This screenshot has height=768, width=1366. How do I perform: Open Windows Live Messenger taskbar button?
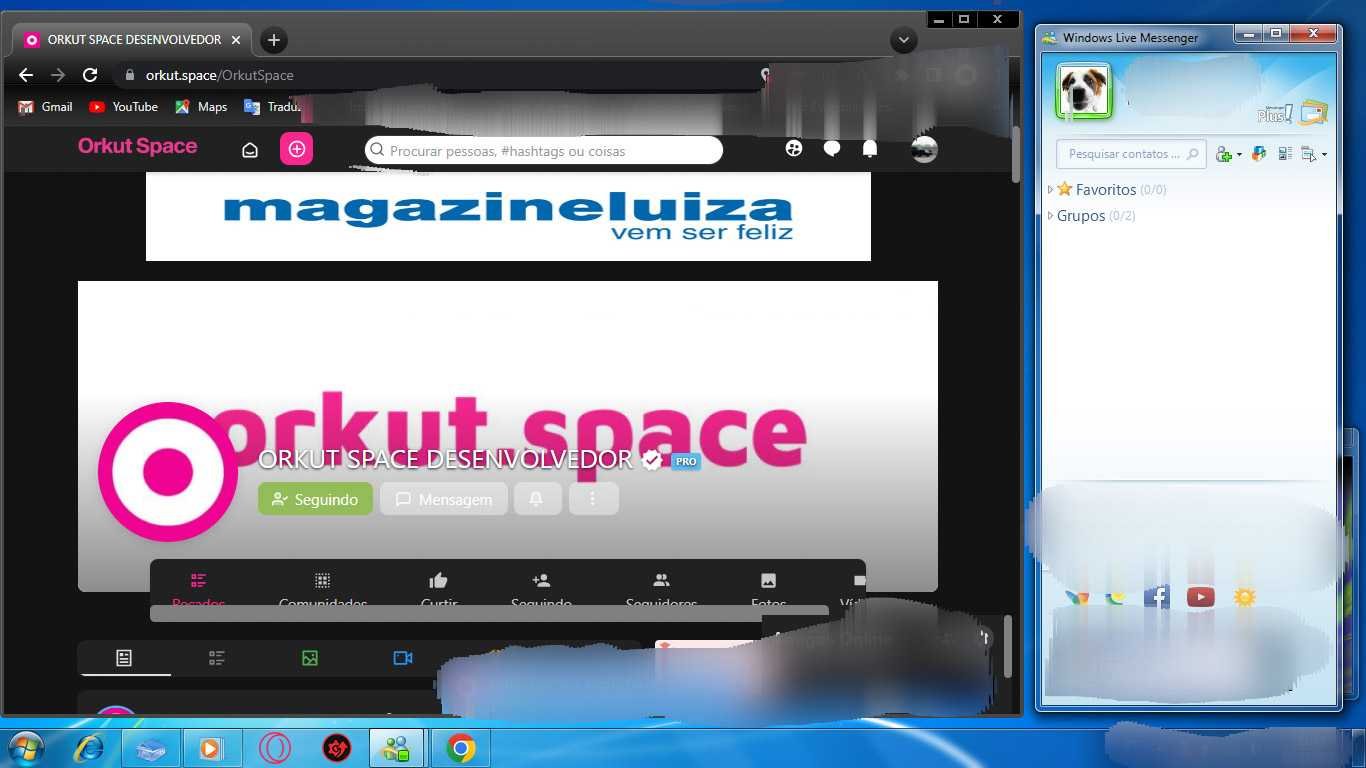pyautogui.click(x=397, y=748)
